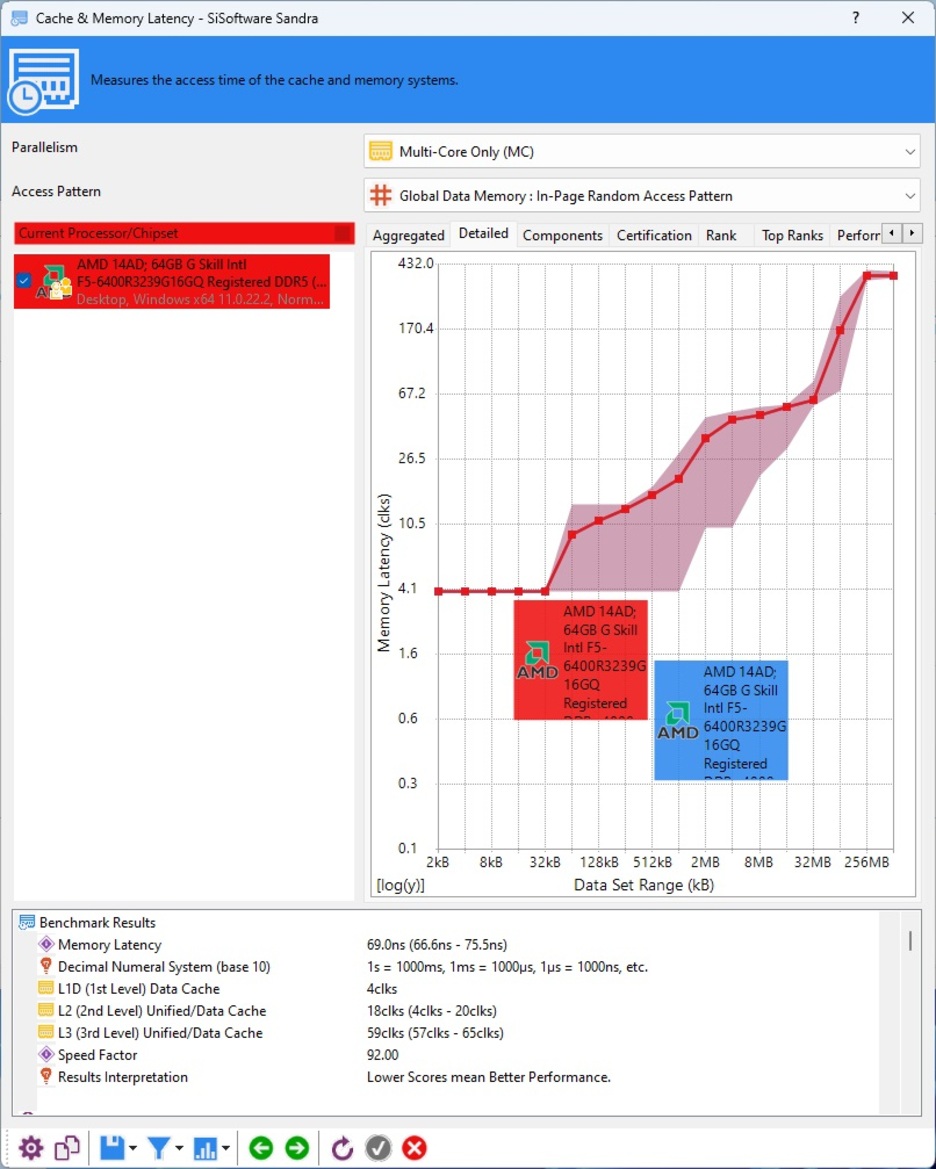Go to the Certification tab
936x1169 pixels.
(x=654, y=235)
